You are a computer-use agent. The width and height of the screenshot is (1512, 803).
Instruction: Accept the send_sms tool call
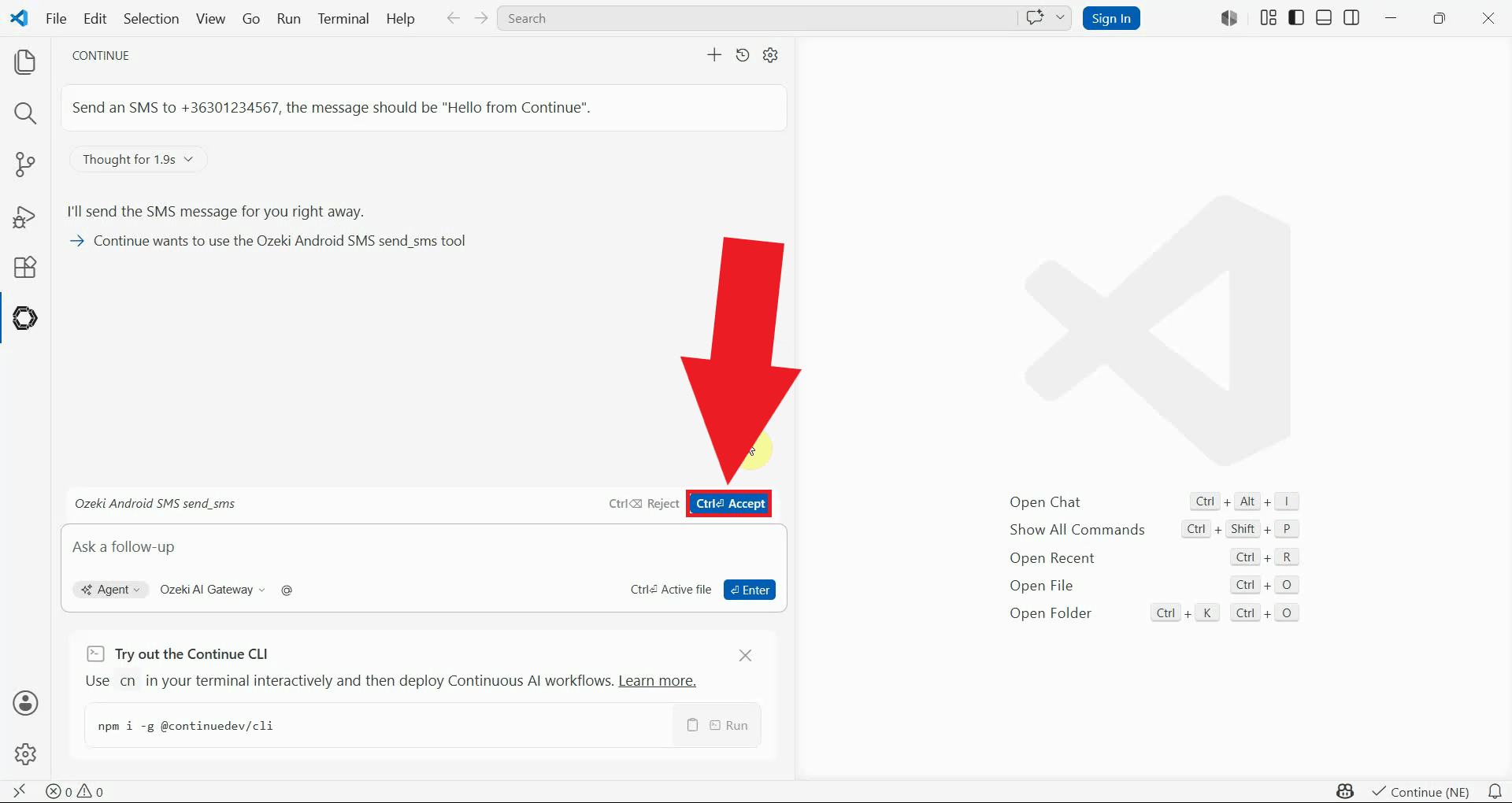(x=730, y=504)
